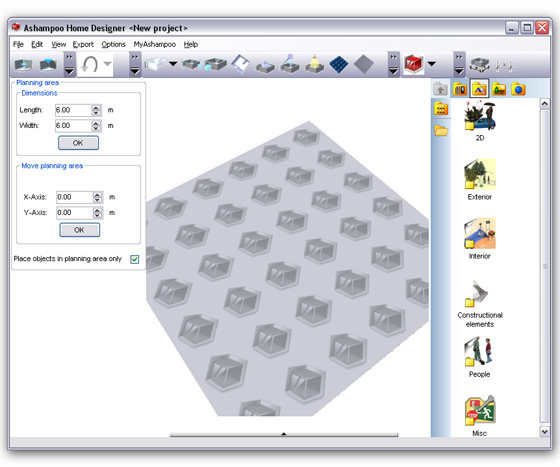560x467 pixels.
Task: Select the gray diamond surface tool icon
Action: coord(363,65)
